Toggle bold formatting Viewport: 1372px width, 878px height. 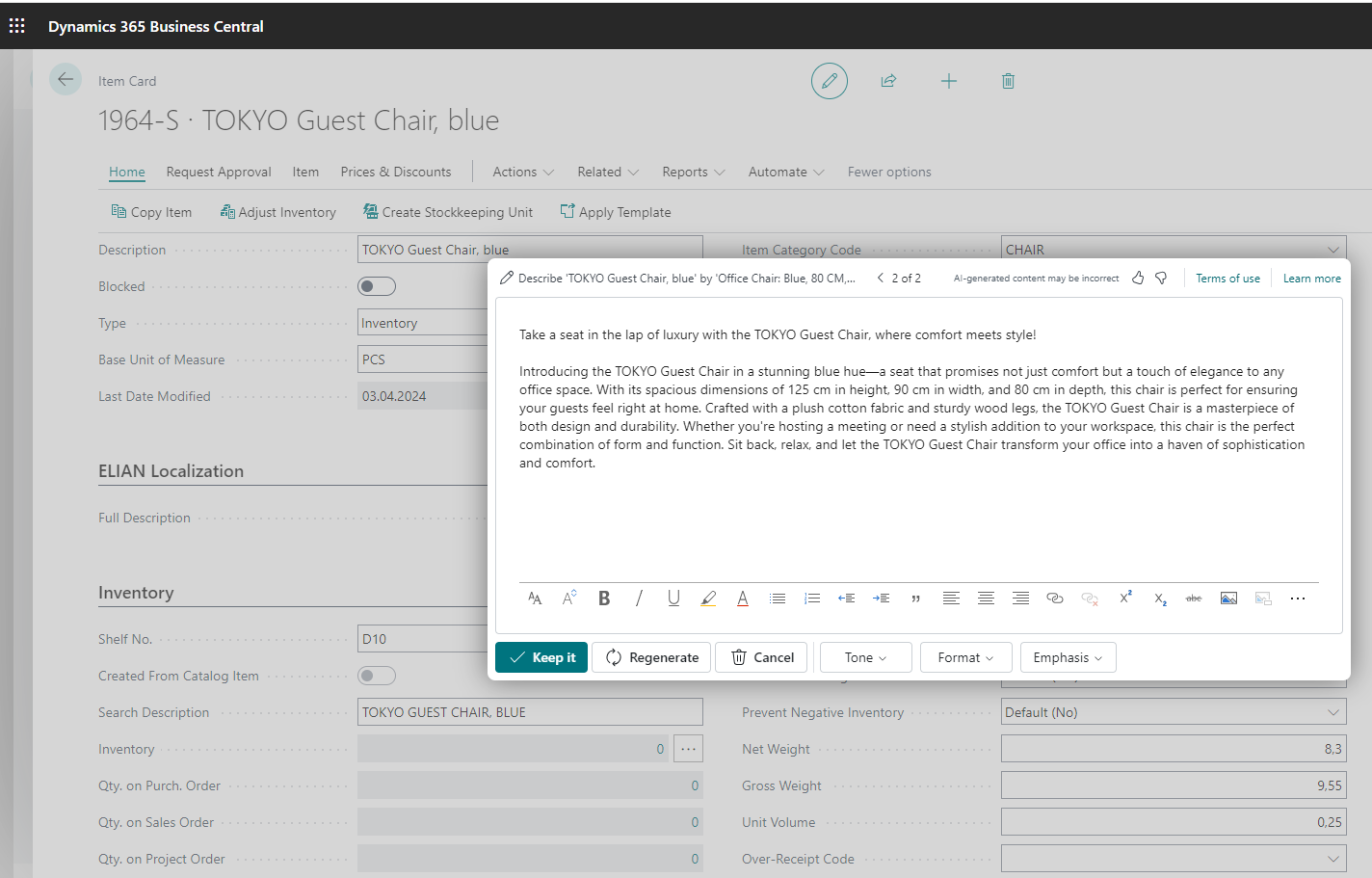[604, 599]
